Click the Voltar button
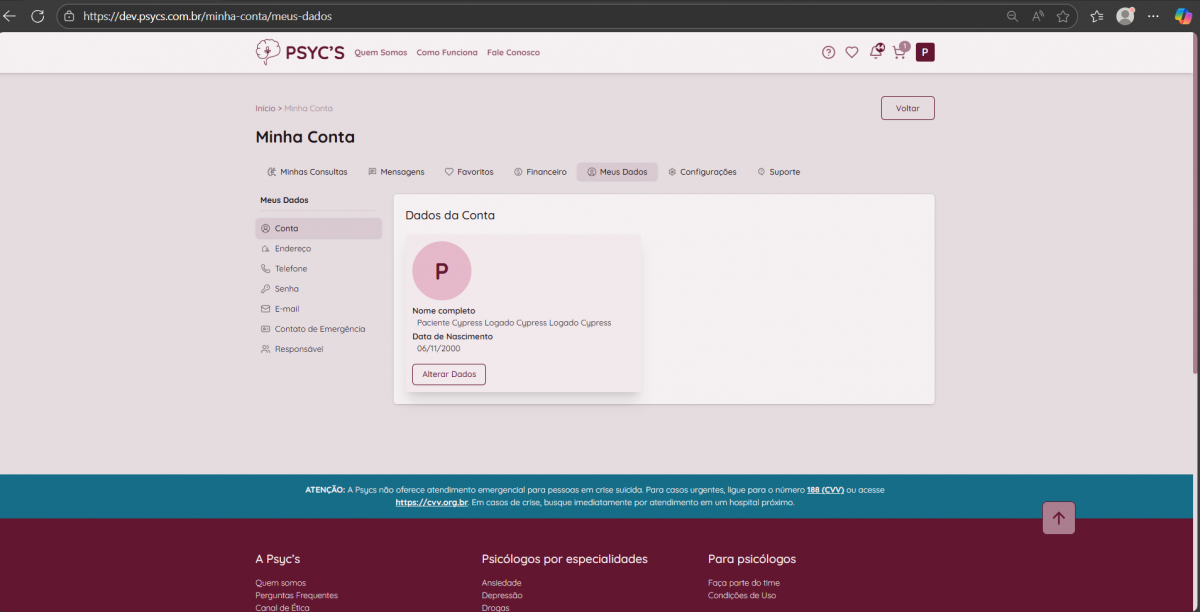Image resolution: width=1200 pixels, height=612 pixels. tap(907, 108)
